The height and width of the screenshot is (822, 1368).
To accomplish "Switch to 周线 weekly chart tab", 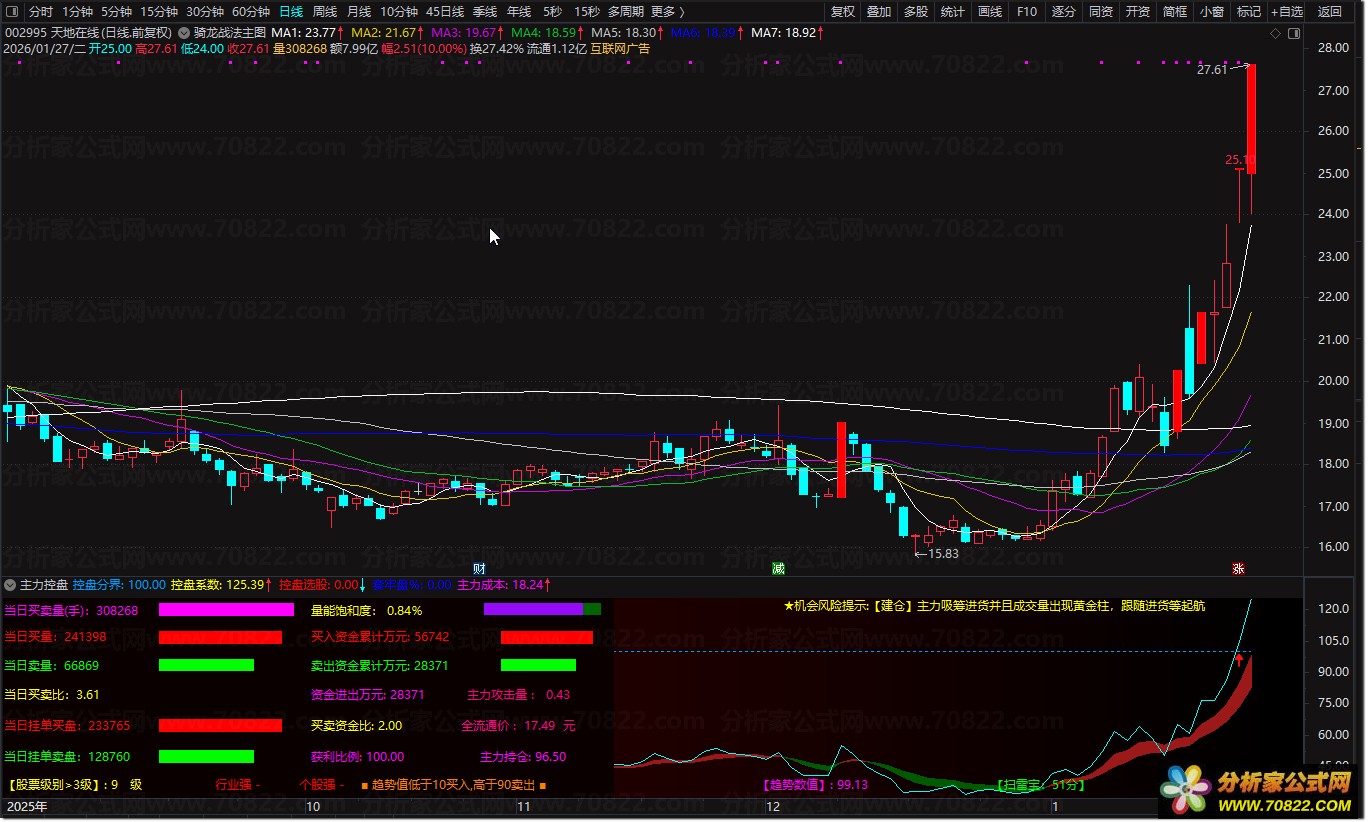I will coord(325,12).
